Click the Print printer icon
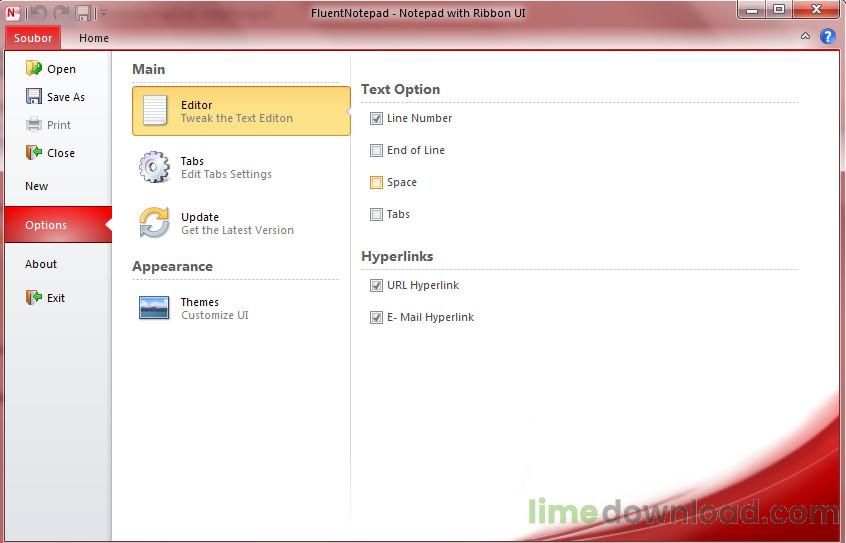 [33, 124]
